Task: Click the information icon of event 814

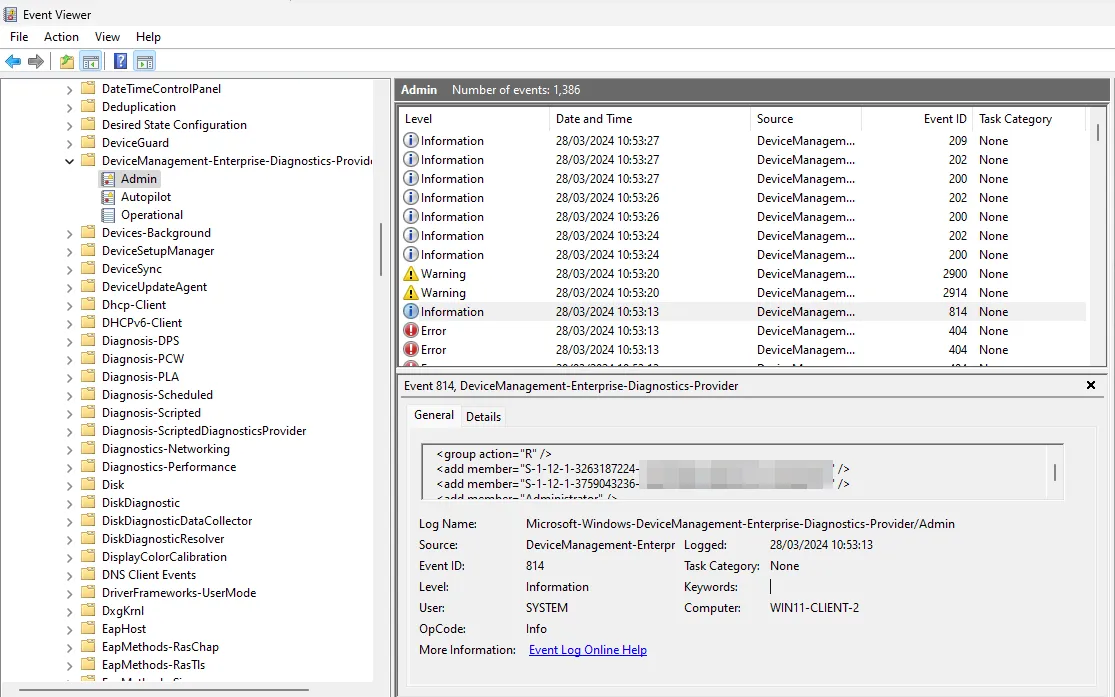Action: tap(411, 312)
